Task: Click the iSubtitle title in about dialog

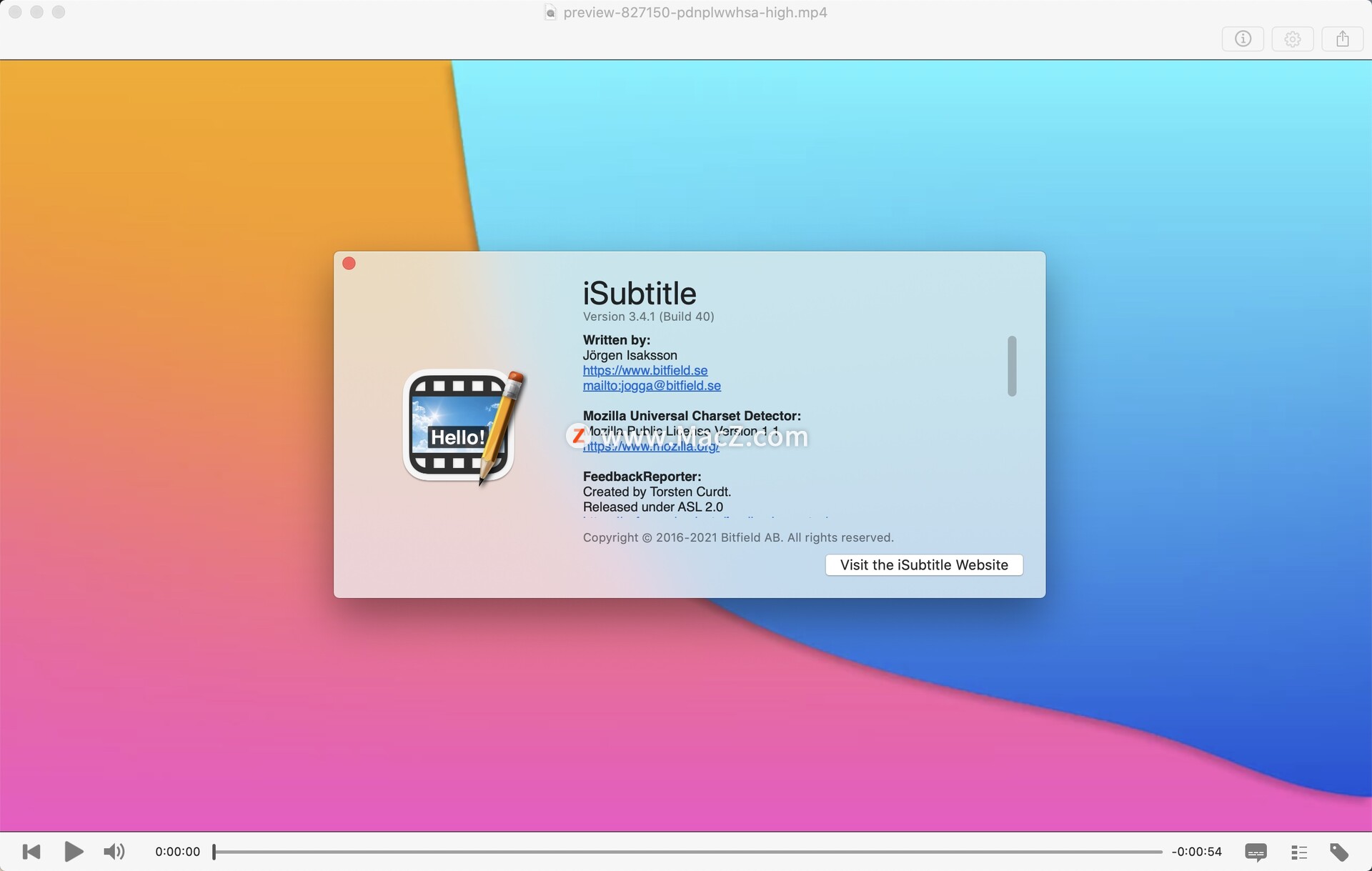Action: (640, 293)
